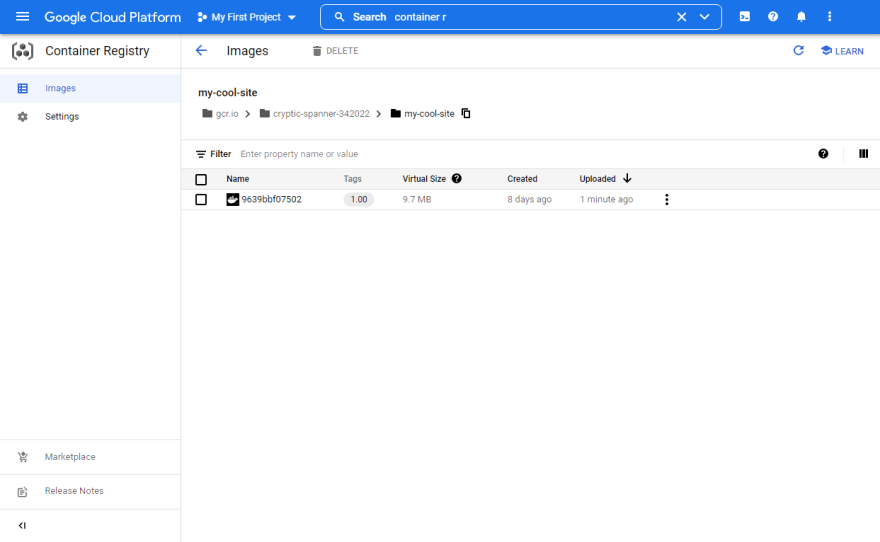Show Virtual Size help tooltip icon
This screenshot has width=880, height=542.
tap(457, 178)
